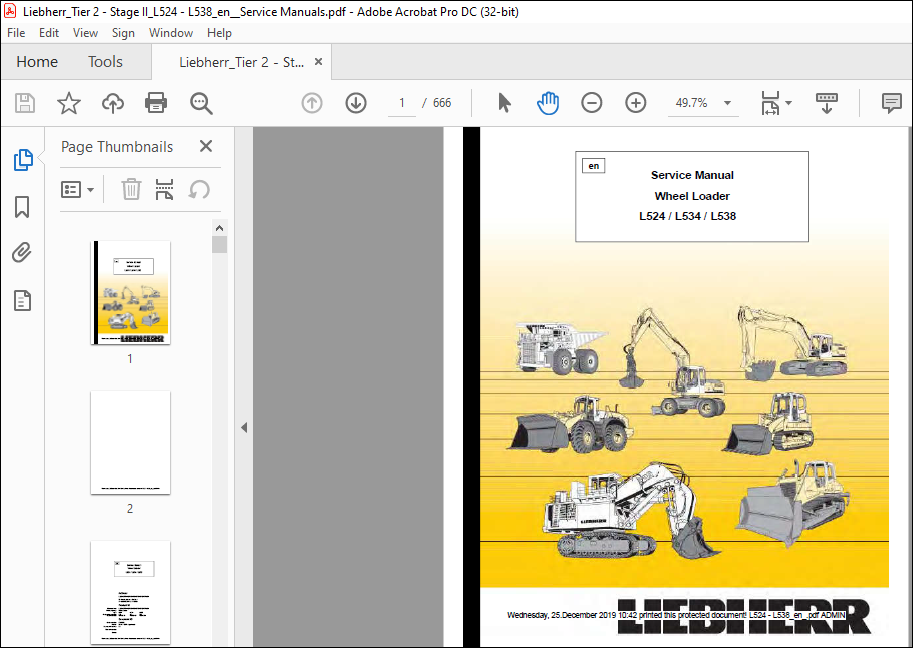The height and width of the screenshot is (648, 913).
Task: Open the Bookmarks sidebar panel
Action: 22,207
